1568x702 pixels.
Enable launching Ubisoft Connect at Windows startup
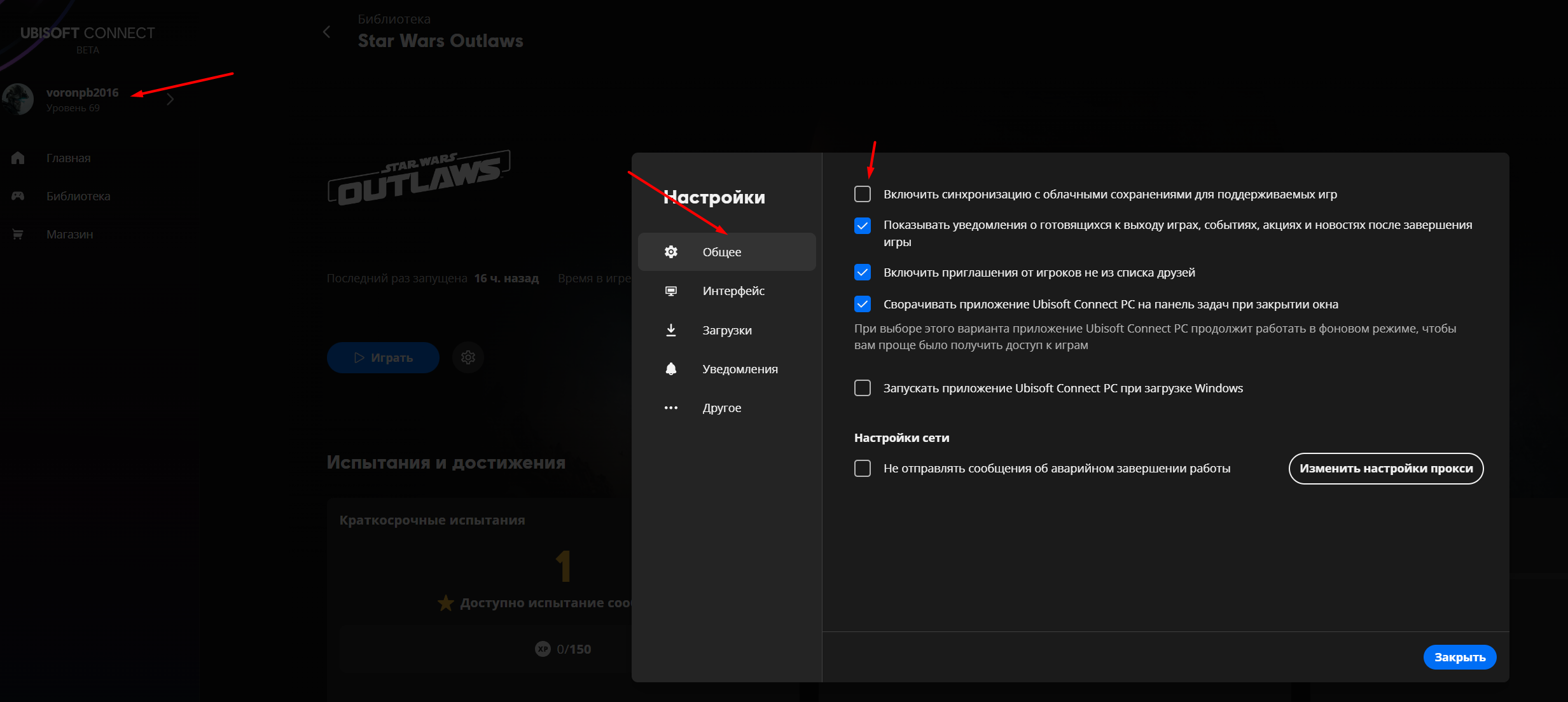[863, 388]
